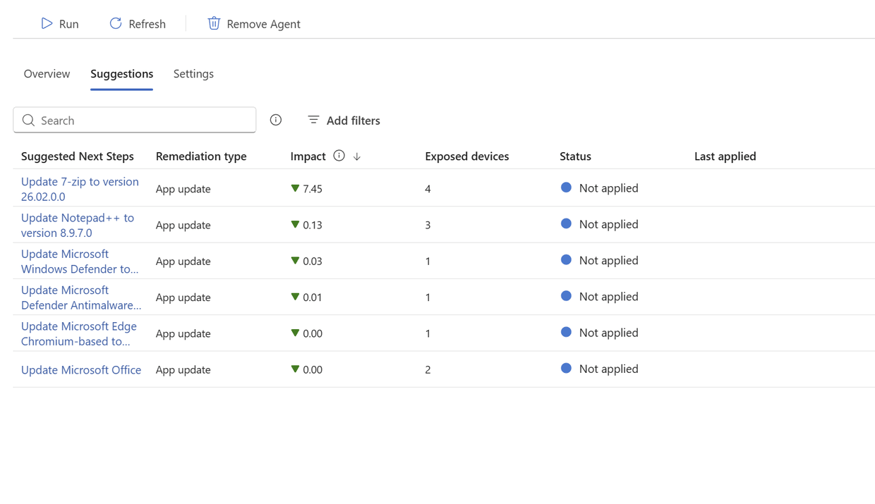Click exposed devices count 4
Viewport: 875px width, 504px height.
coord(428,189)
